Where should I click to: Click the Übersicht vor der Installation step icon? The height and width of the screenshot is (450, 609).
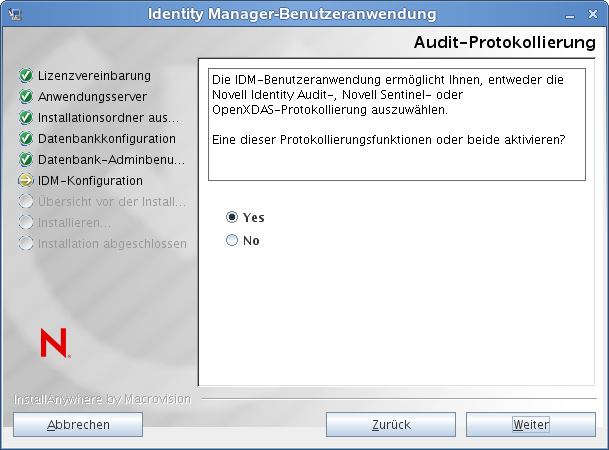pyautogui.click(x=26, y=202)
